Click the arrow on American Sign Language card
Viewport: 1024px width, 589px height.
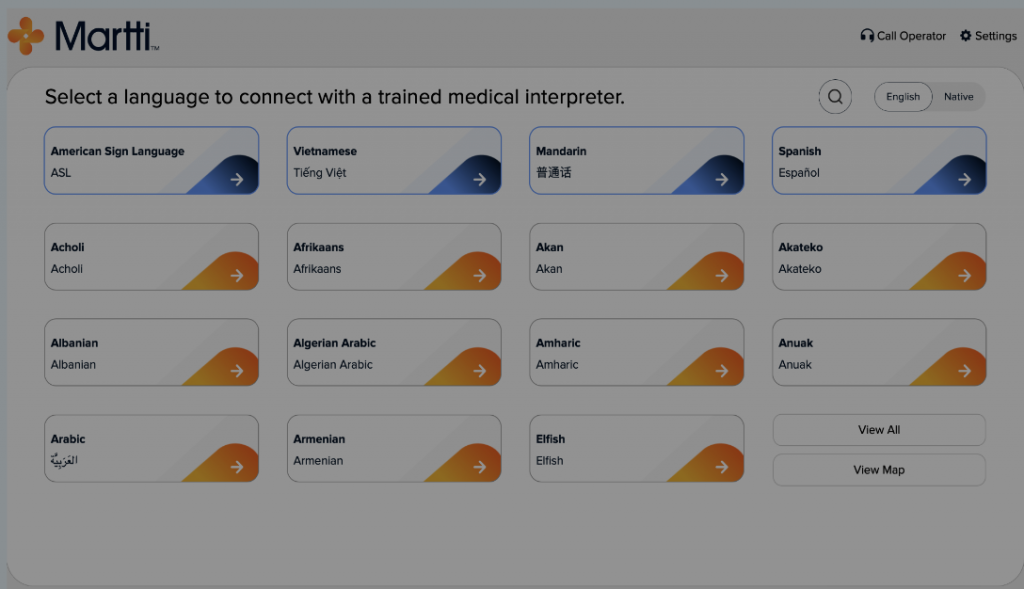pyautogui.click(x=236, y=180)
